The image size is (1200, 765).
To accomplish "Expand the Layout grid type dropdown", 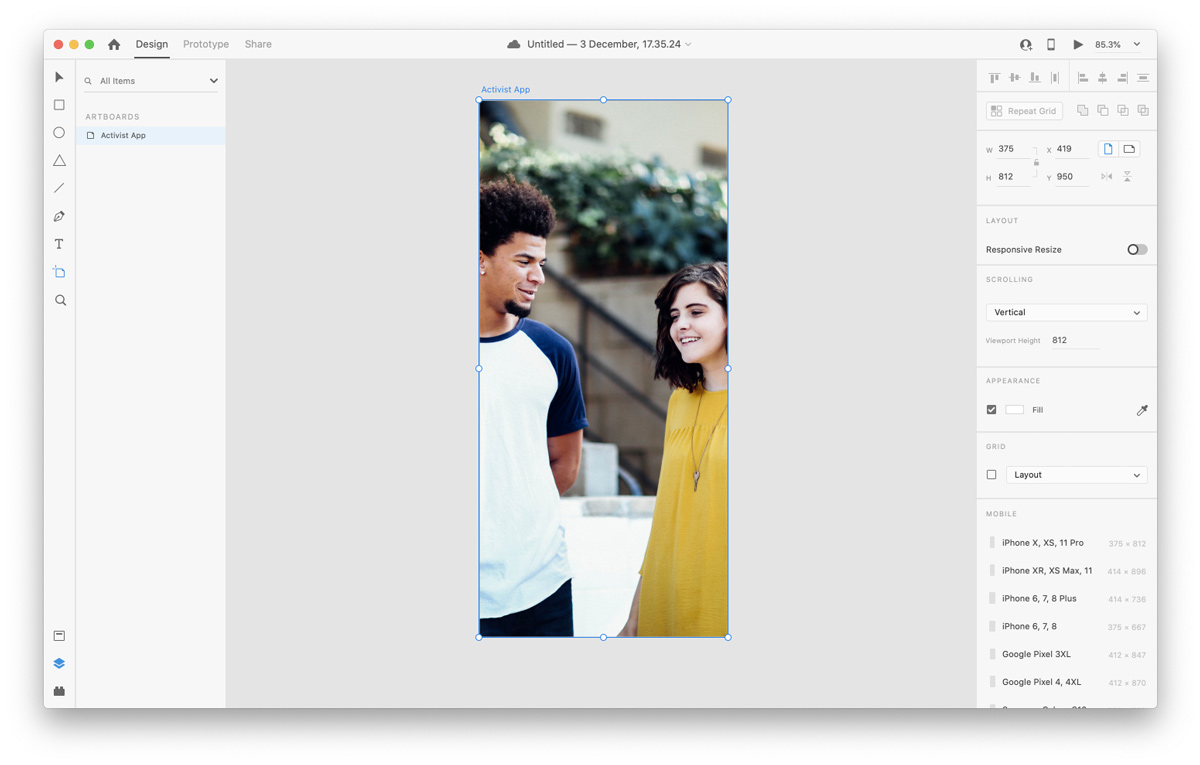I will 1076,475.
